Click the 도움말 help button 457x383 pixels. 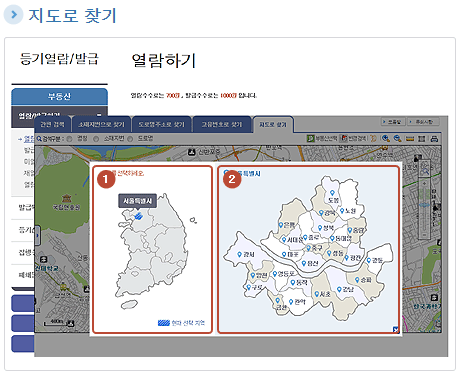coord(393,122)
